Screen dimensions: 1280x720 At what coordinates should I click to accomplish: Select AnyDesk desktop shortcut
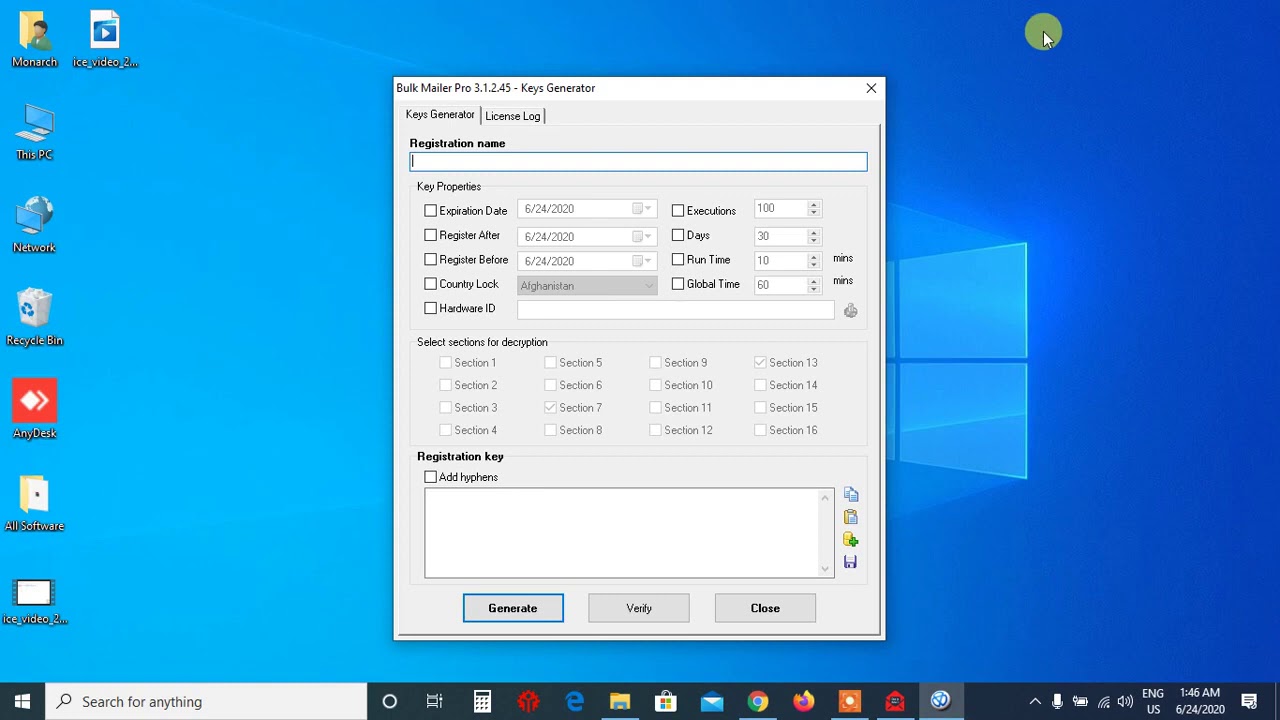[x=34, y=410]
